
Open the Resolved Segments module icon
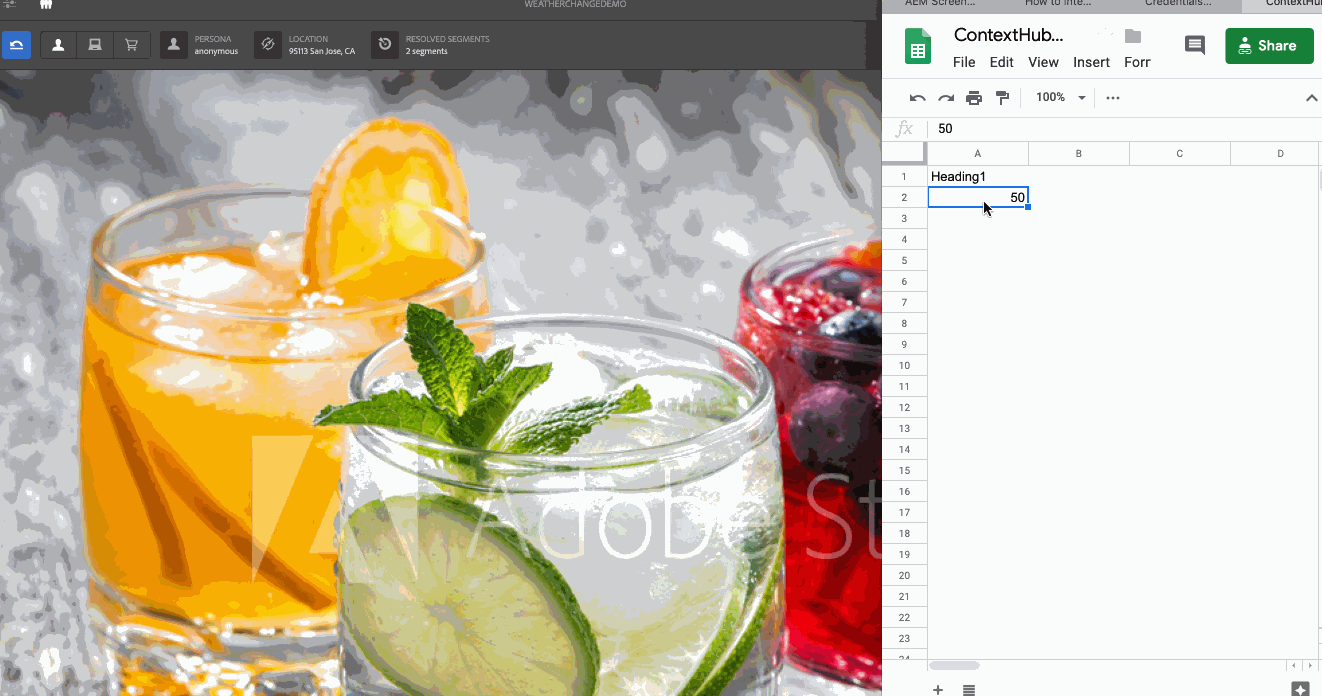[385, 45]
